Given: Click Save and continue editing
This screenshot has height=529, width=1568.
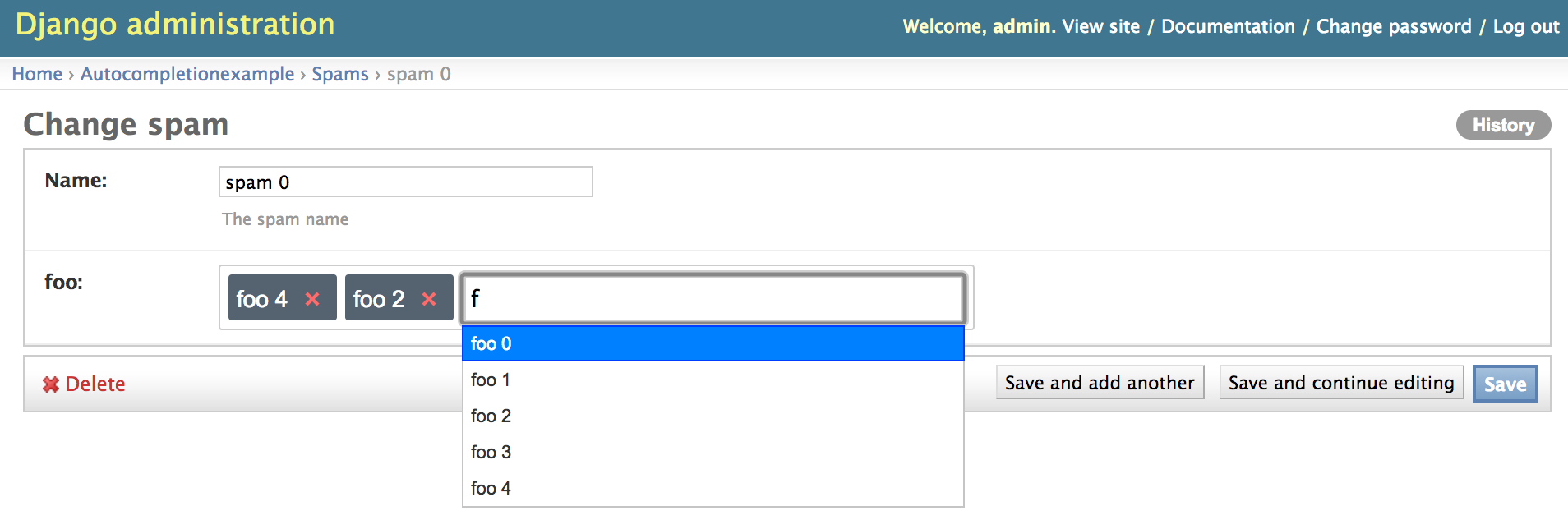Looking at the screenshot, I should [x=1340, y=383].
